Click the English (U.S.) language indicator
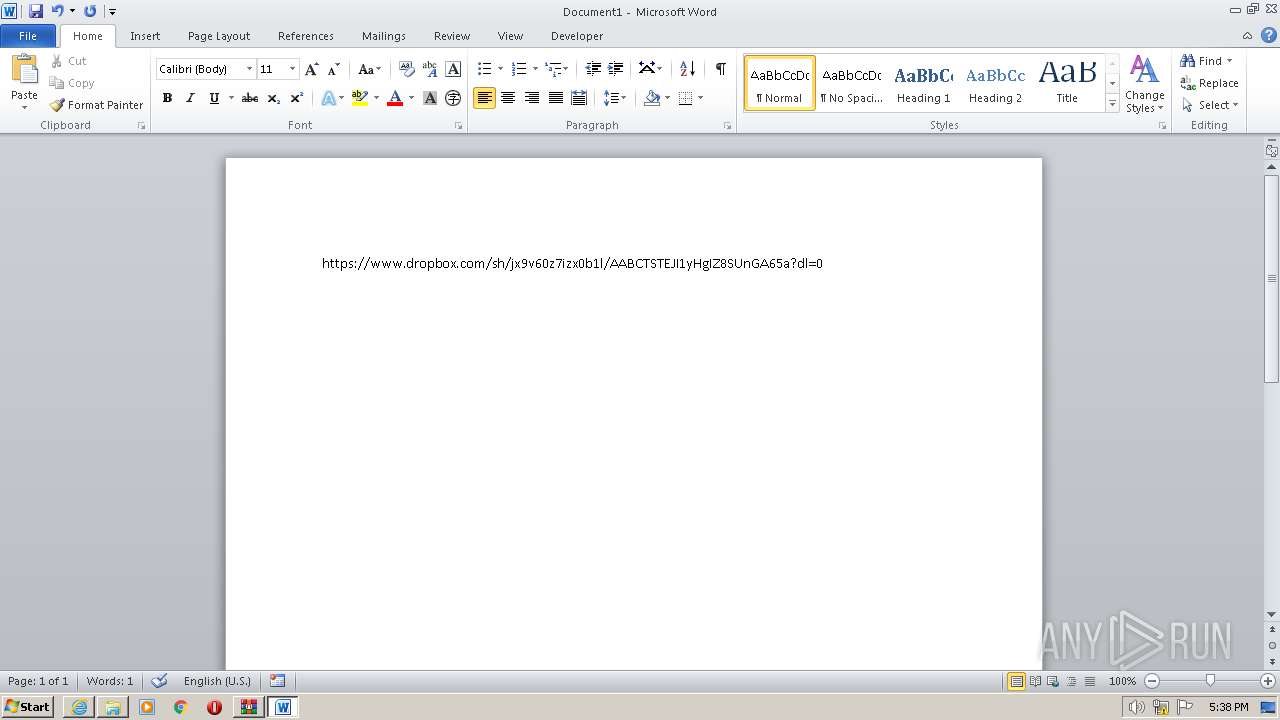 (217, 681)
